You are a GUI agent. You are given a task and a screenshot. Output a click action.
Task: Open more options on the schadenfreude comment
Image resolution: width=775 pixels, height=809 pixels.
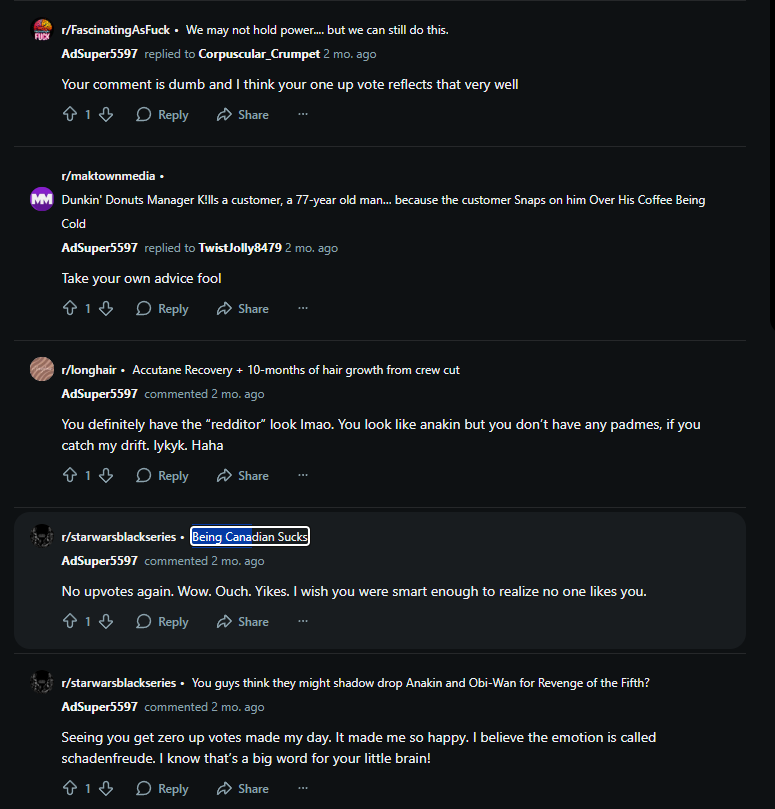(x=303, y=788)
